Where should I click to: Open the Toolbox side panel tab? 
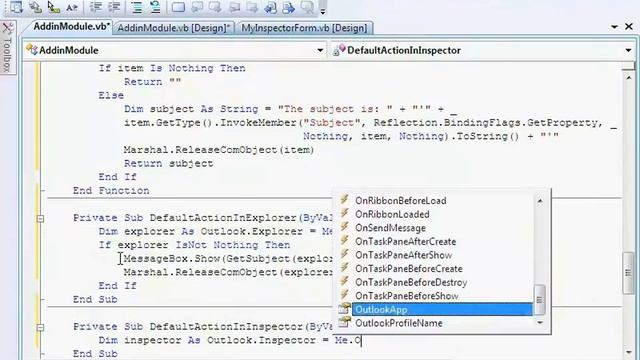click(x=8, y=48)
